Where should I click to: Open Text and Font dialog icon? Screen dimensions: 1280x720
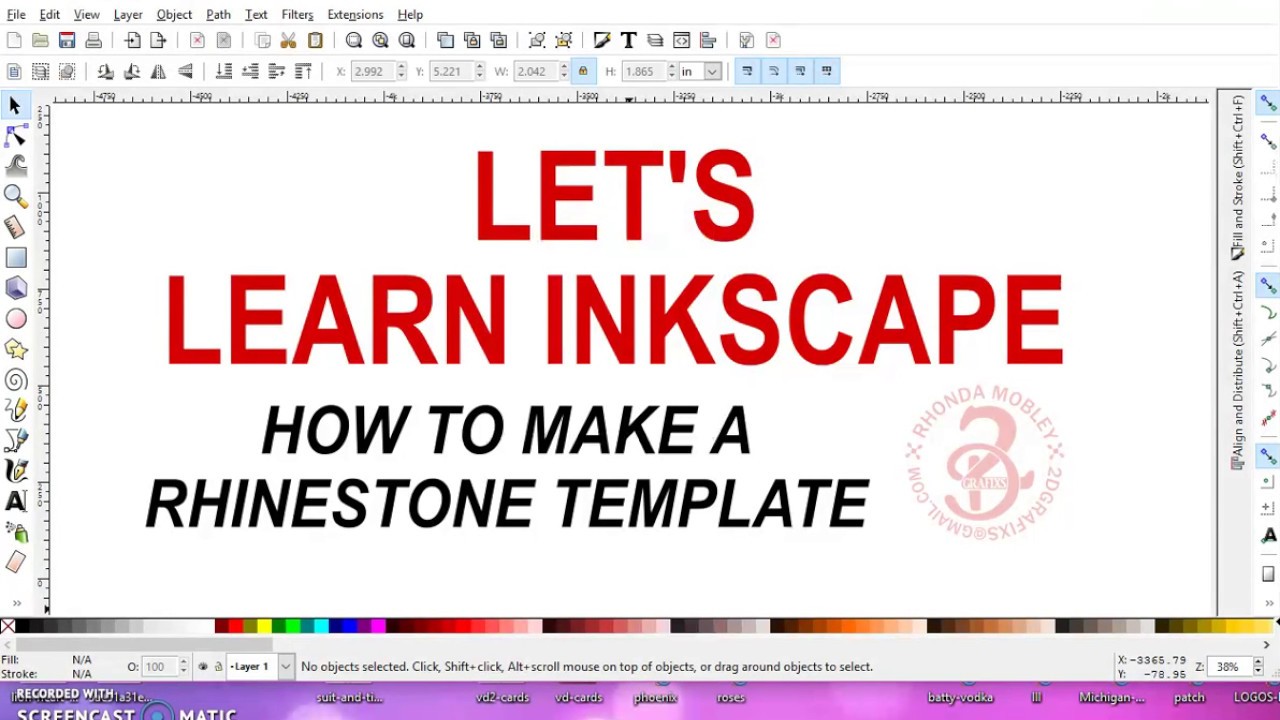628,40
